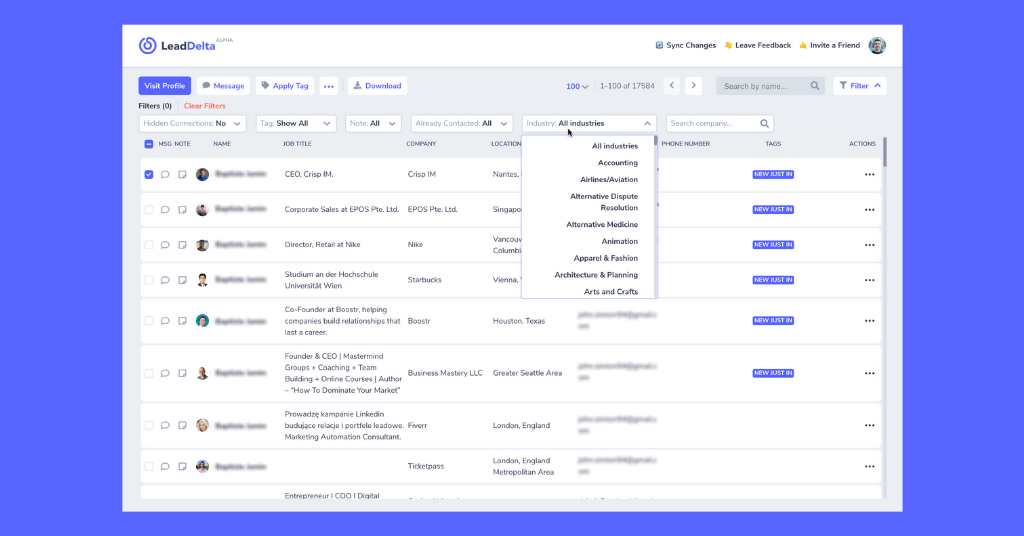Open actions menu for Starbucks row
The width and height of the screenshot is (1024, 536).
(x=869, y=280)
